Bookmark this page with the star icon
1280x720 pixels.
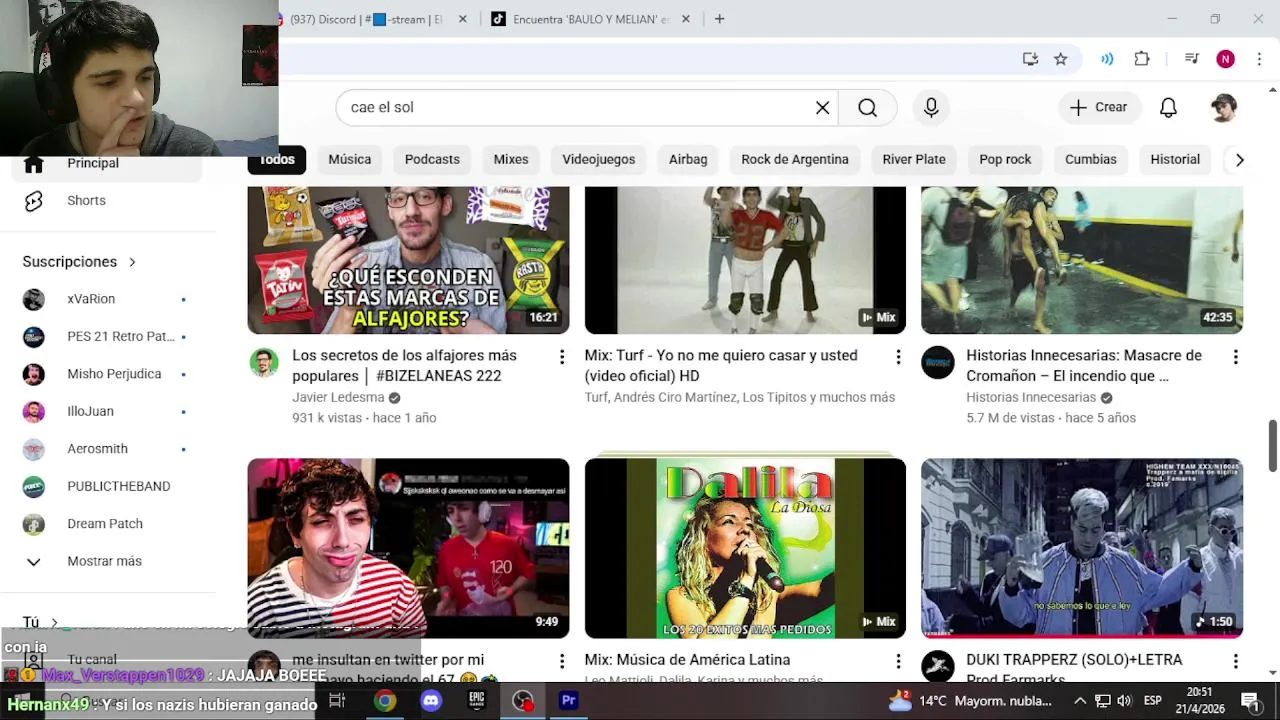pyautogui.click(x=1061, y=59)
